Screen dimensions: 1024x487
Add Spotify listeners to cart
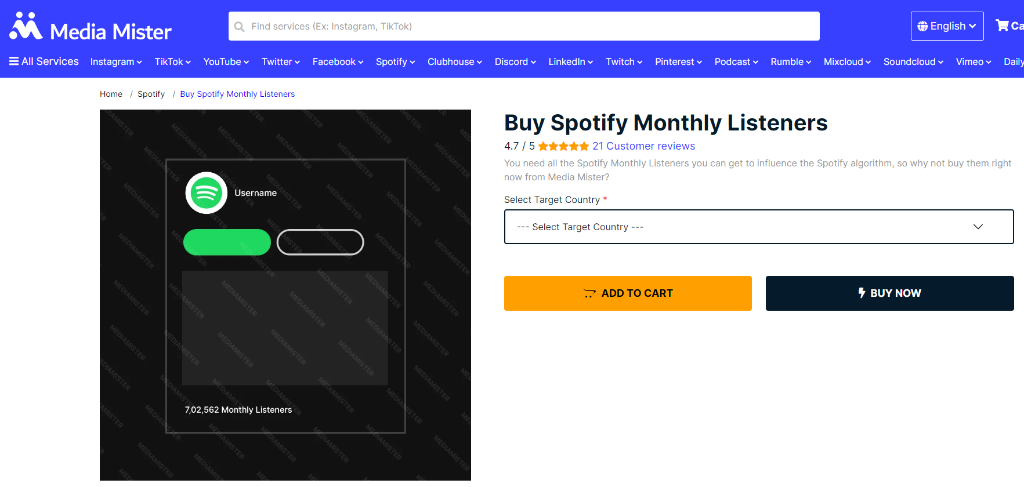(x=628, y=293)
